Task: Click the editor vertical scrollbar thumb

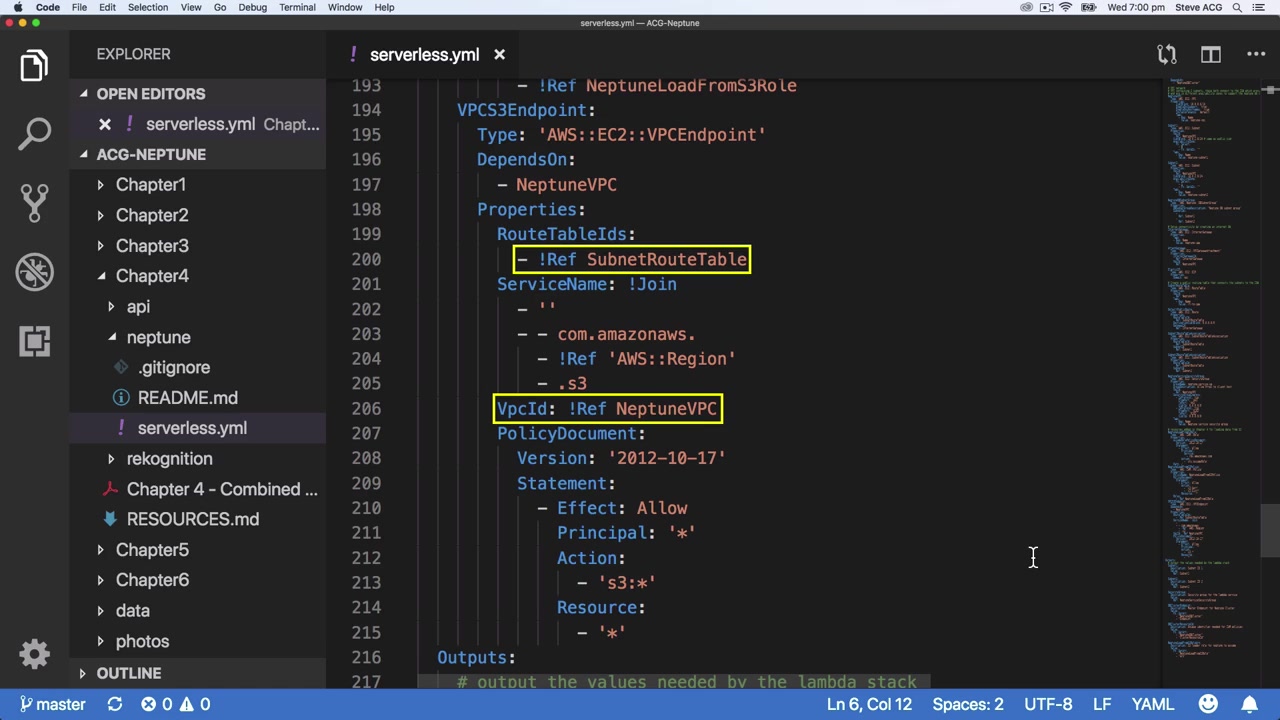Action: click(x=1269, y=530)
